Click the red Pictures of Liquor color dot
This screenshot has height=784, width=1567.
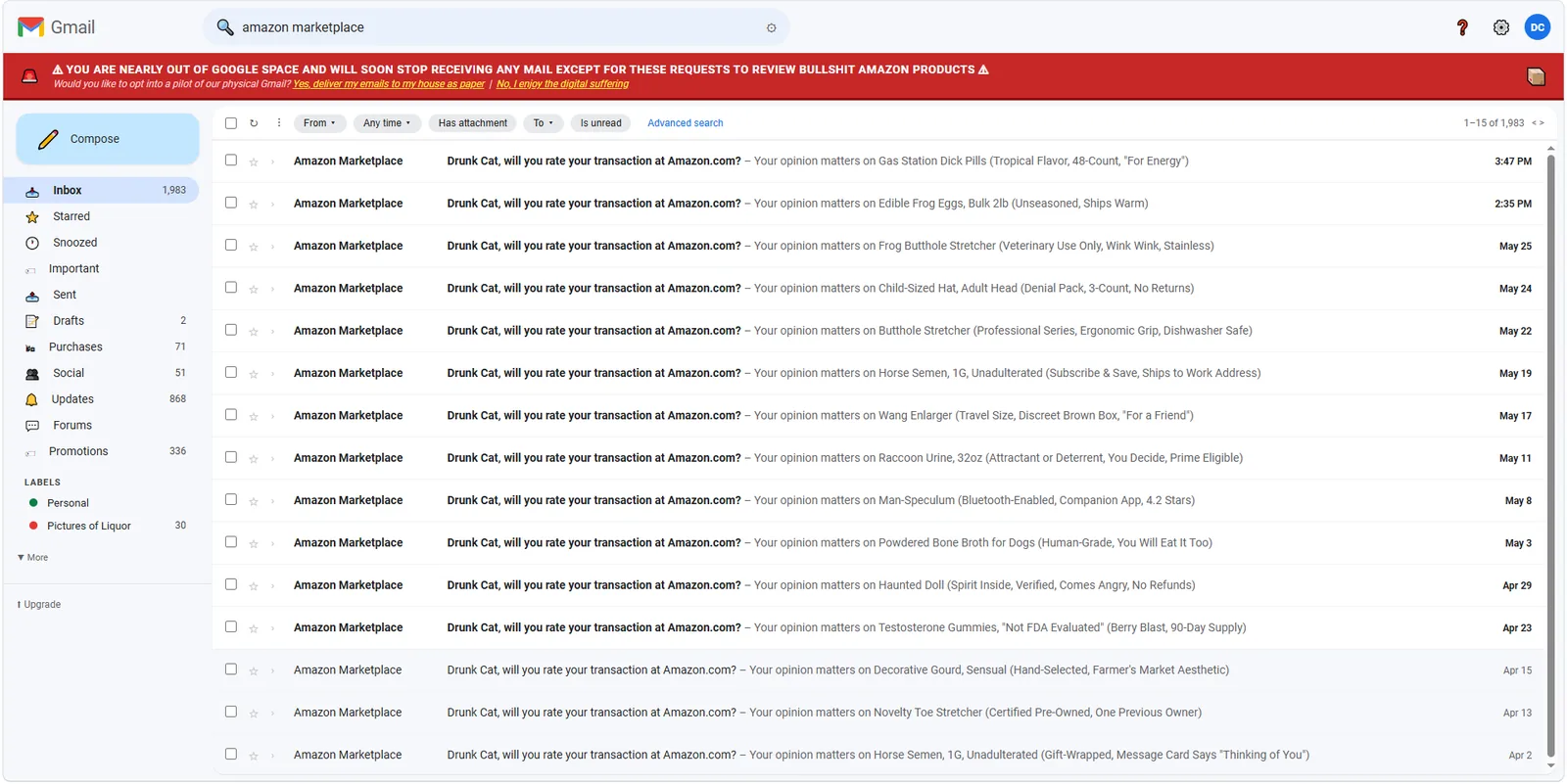point(33,527)
